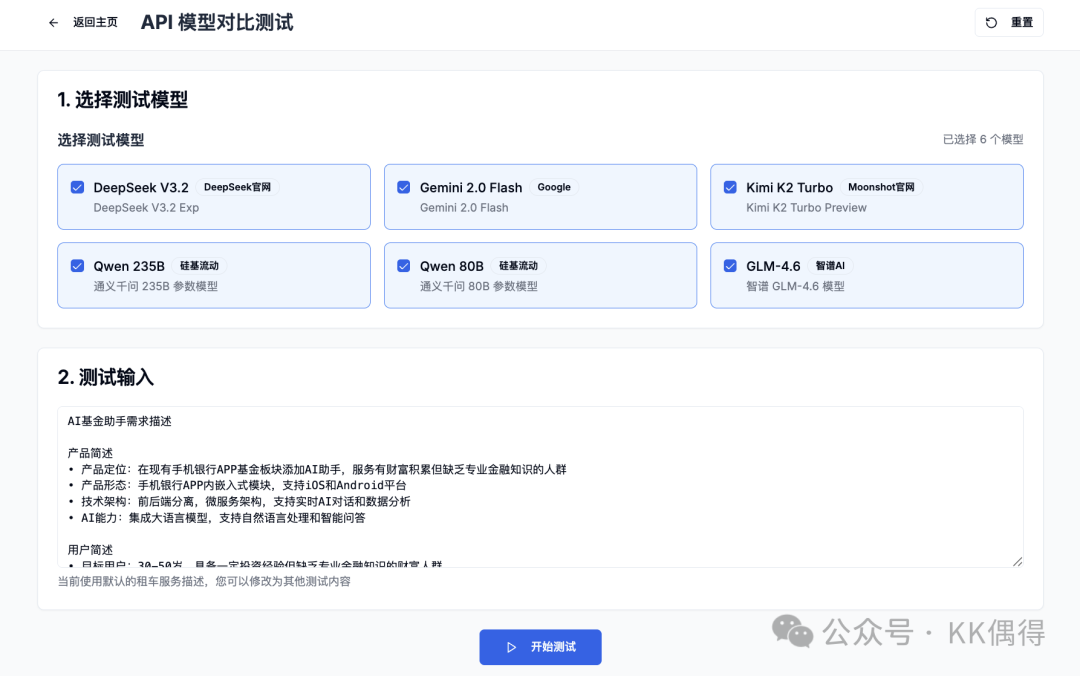Viewport: 1080px width, 676px height.
Task: Grab the textarea resize handle
Action: (1017, 561)
